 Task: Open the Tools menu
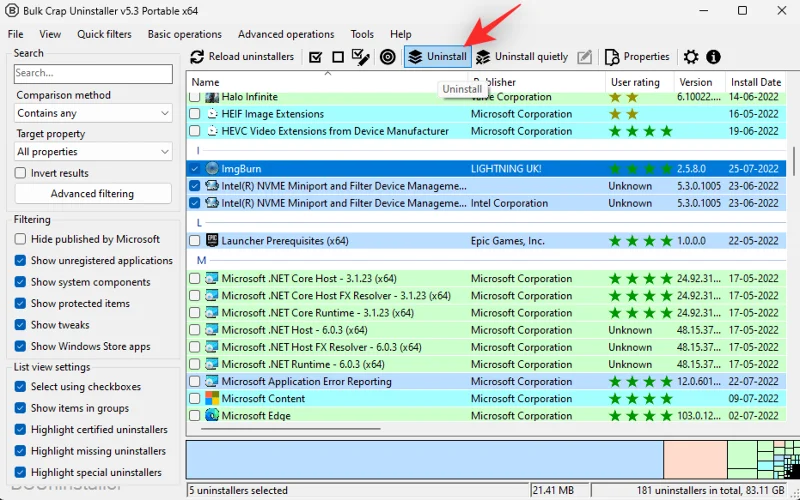click(362, 34)
